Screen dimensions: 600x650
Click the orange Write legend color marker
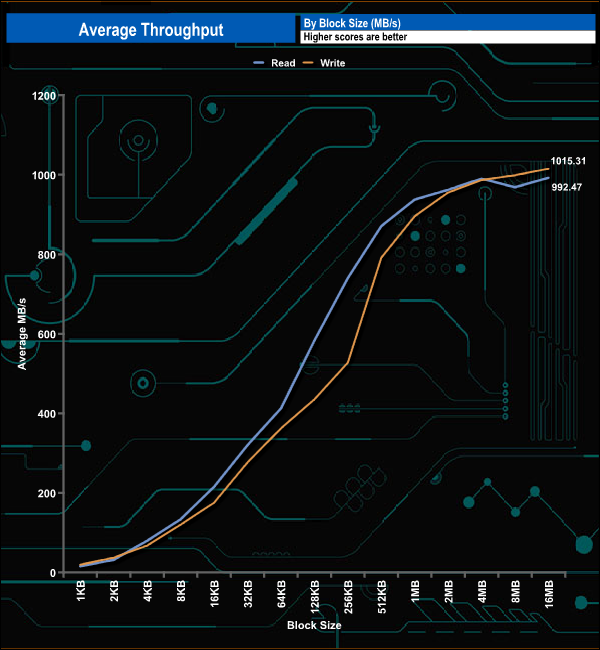[x=308, y=63]
